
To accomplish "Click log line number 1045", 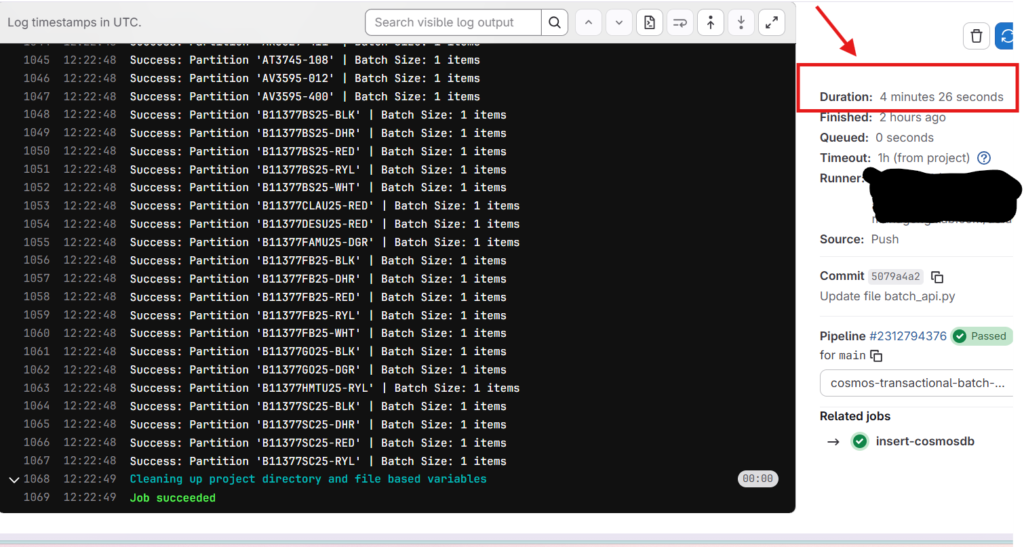I will coord(37,60).
